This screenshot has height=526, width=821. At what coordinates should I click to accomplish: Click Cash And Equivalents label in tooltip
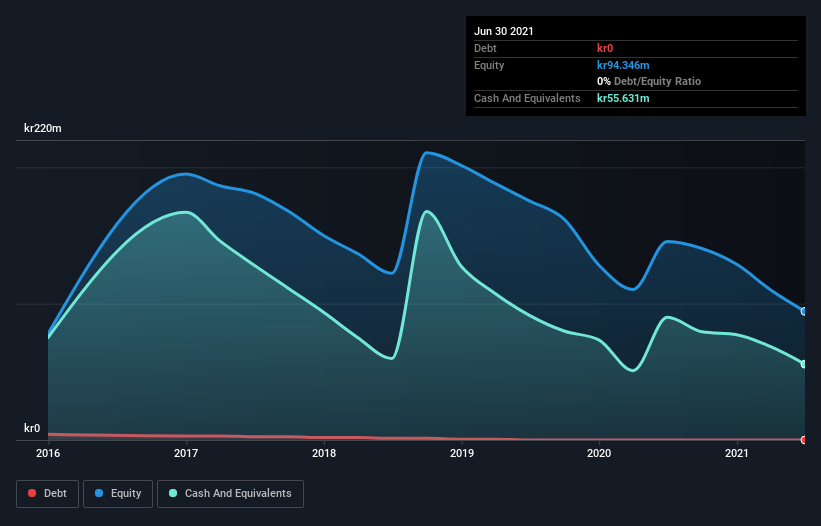click(527, 98)
